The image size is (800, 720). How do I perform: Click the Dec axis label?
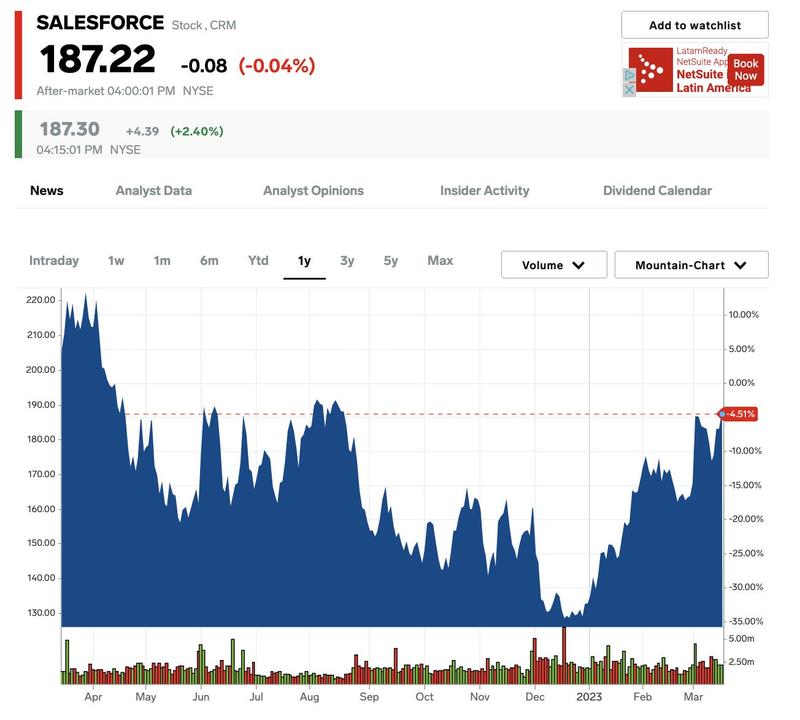tap(535, 697)
